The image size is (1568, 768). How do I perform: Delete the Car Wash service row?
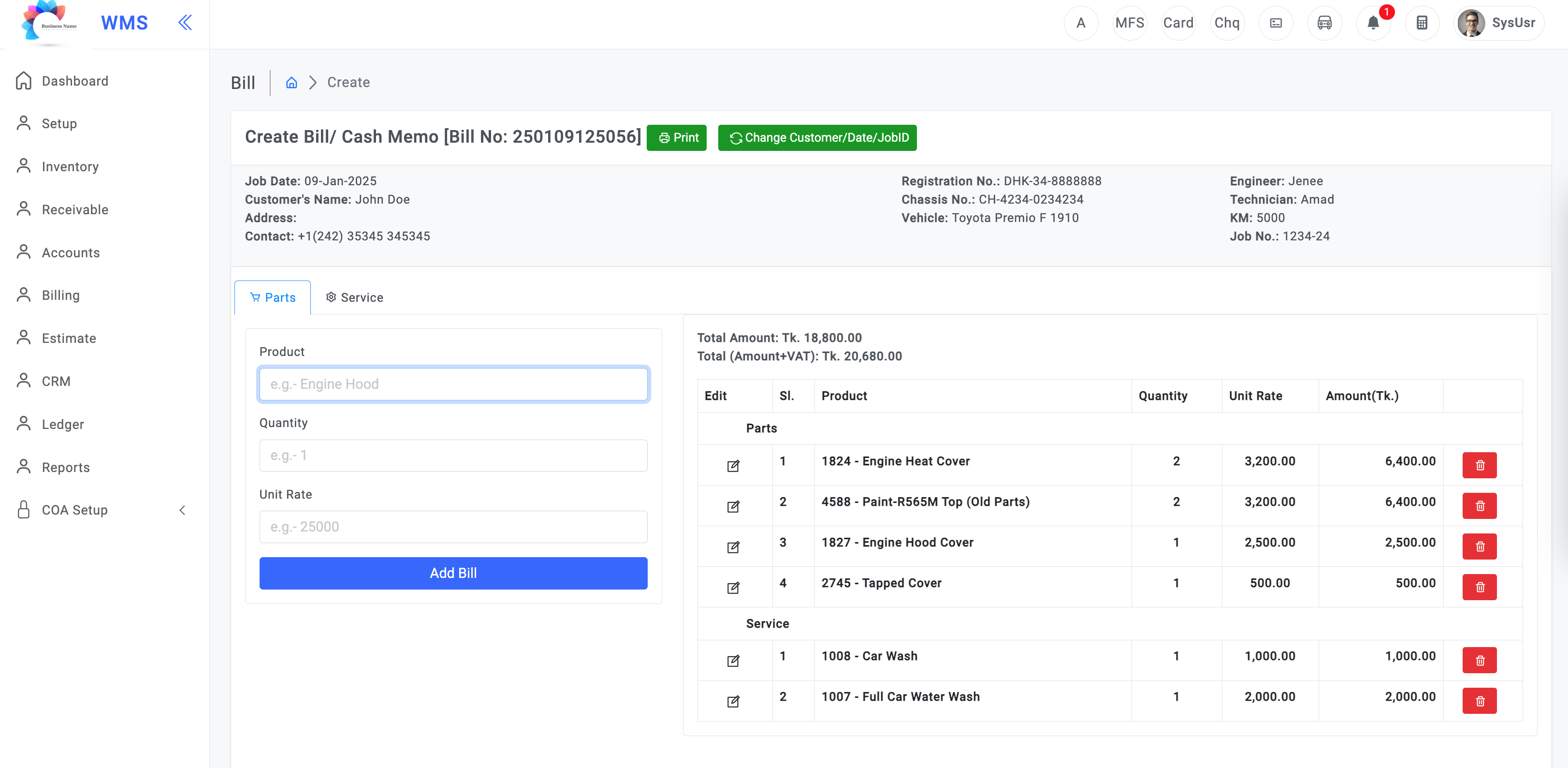pyautogui.click(x=1480, y=660)
